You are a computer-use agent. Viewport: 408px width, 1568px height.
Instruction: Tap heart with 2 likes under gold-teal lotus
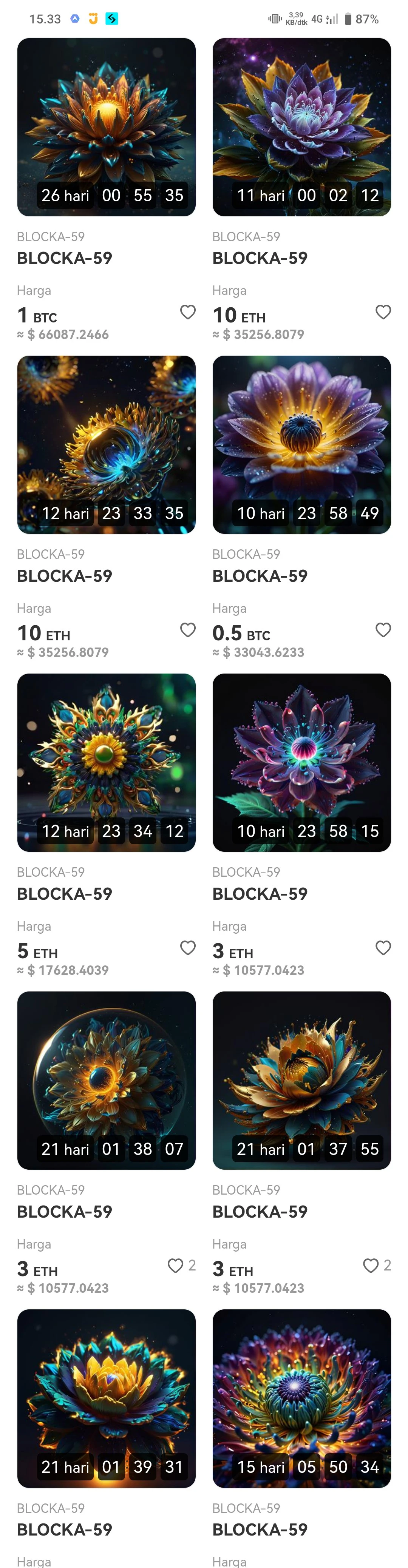click(x=371, y=1266)
